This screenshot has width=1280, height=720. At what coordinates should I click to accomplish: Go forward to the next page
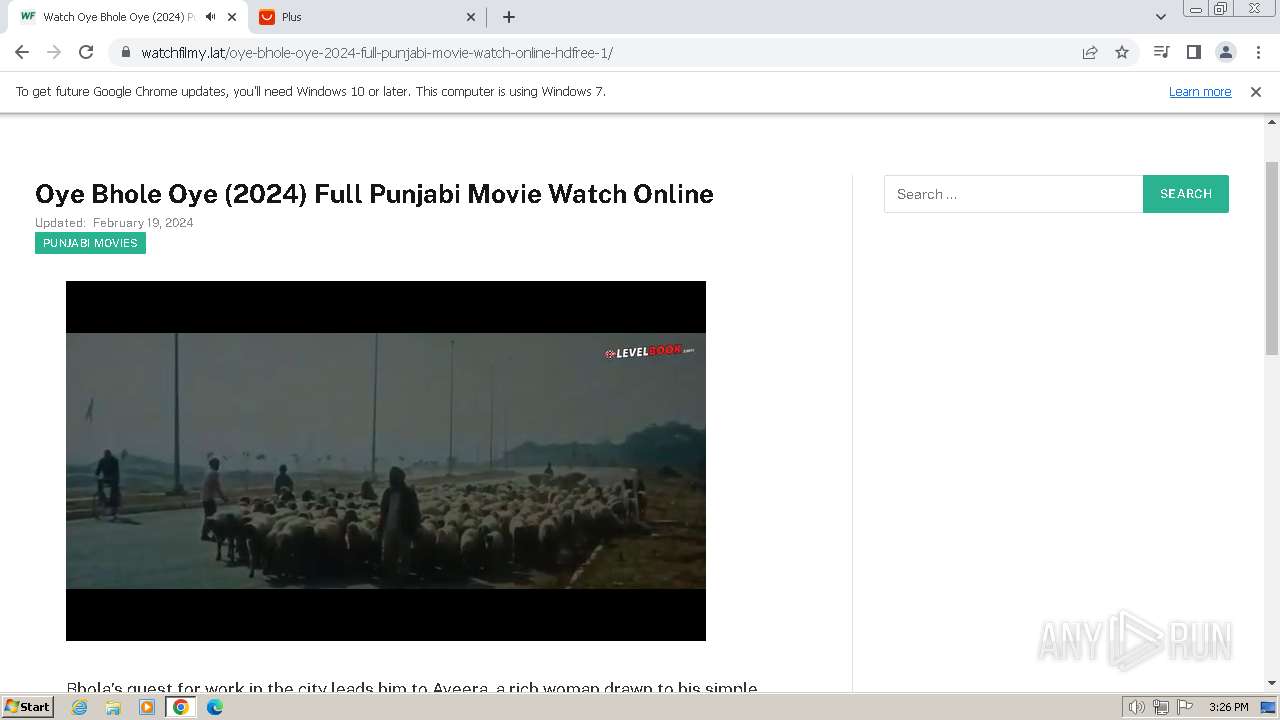pos(54,52)
